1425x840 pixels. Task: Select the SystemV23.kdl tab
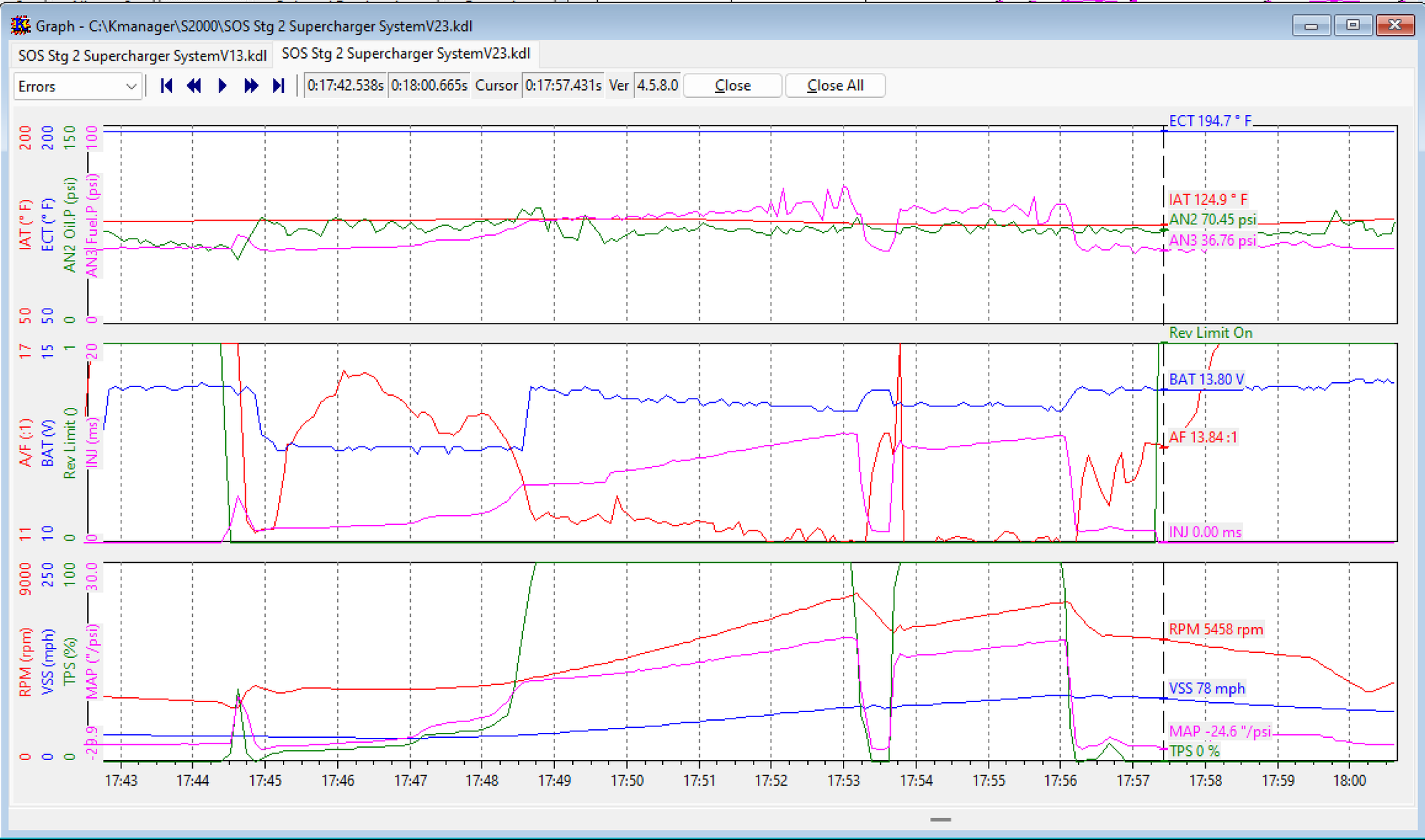coord(406,54)
